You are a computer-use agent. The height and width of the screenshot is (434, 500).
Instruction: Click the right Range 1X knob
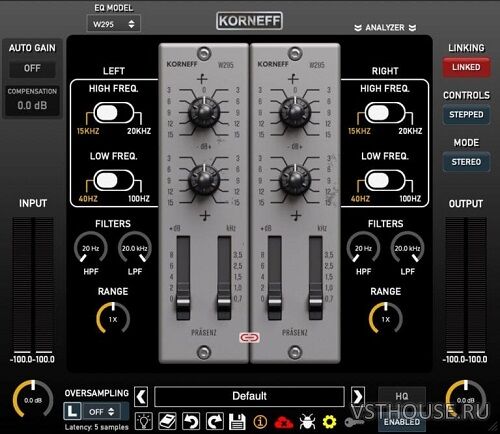coord(385,319)
